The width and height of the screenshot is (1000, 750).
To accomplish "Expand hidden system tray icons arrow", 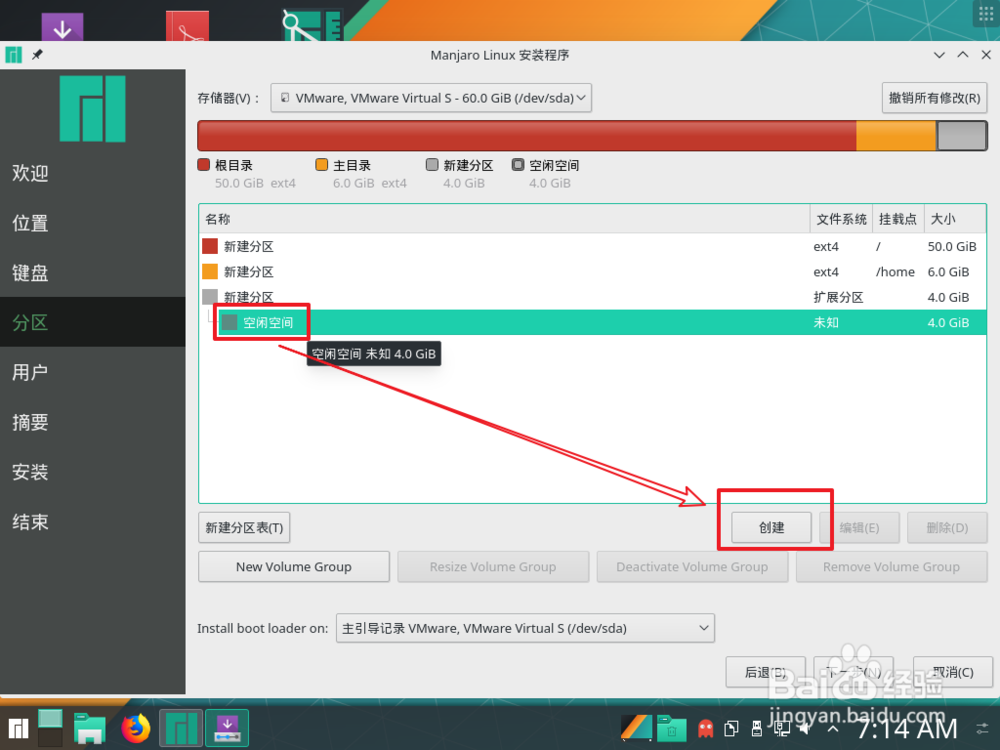I will (x=833, y=728).
